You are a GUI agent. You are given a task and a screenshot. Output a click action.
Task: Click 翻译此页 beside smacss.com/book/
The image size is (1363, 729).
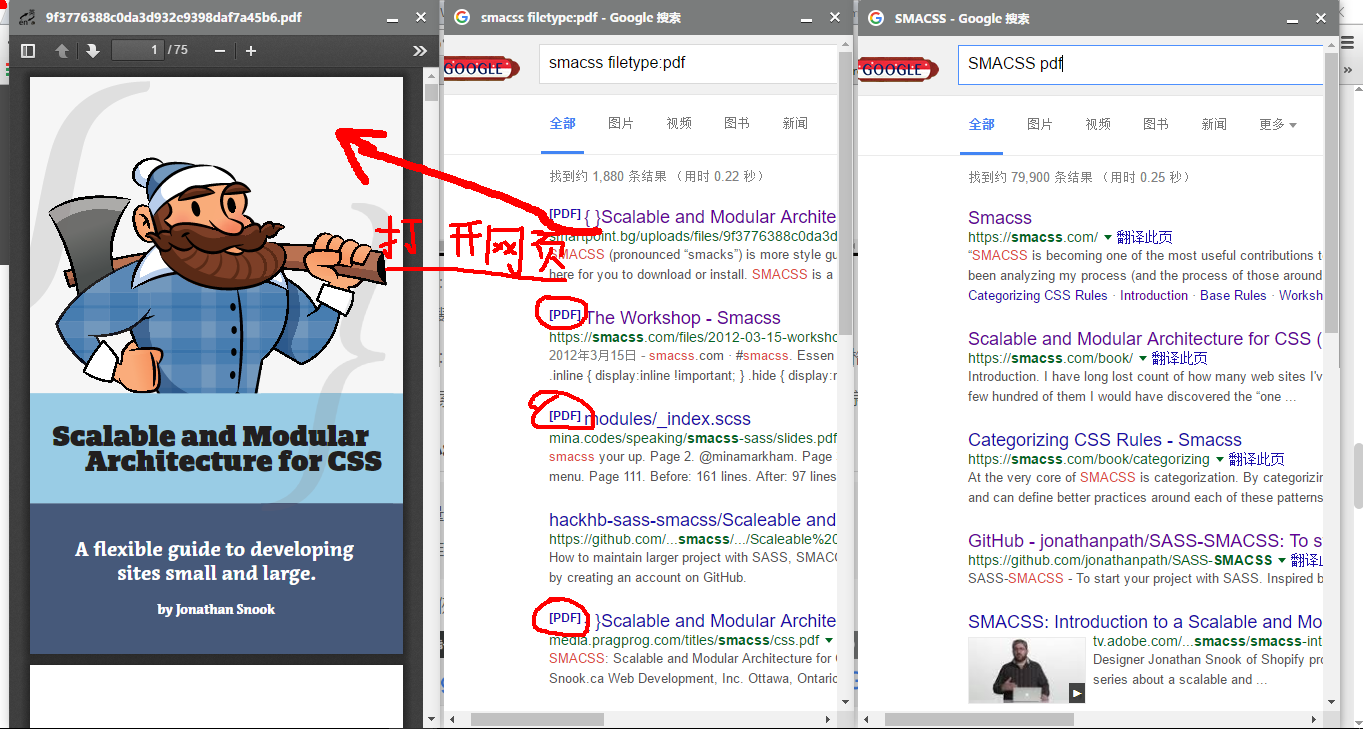[1180, 358]
